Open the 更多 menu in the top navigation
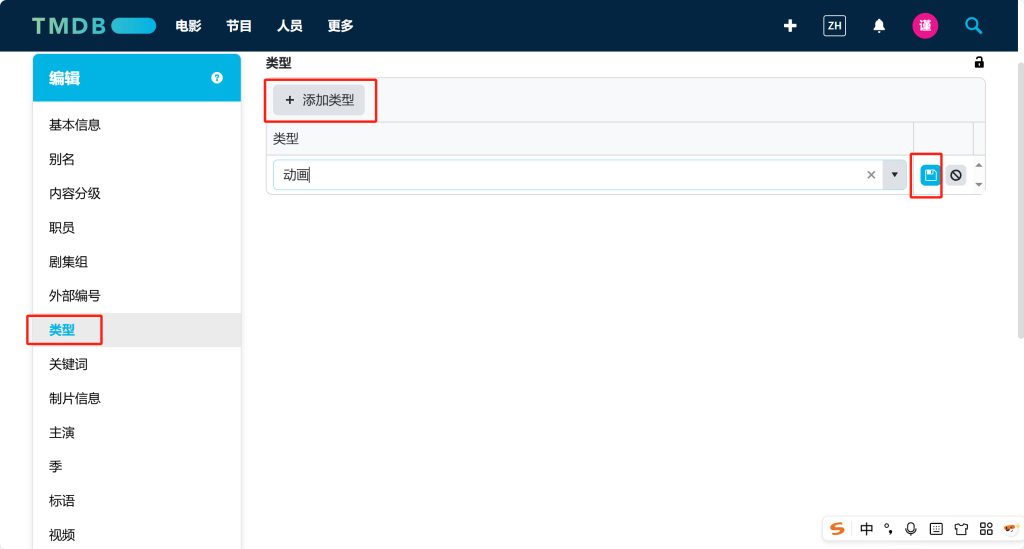1024x549 pixels. click(340, 26)
